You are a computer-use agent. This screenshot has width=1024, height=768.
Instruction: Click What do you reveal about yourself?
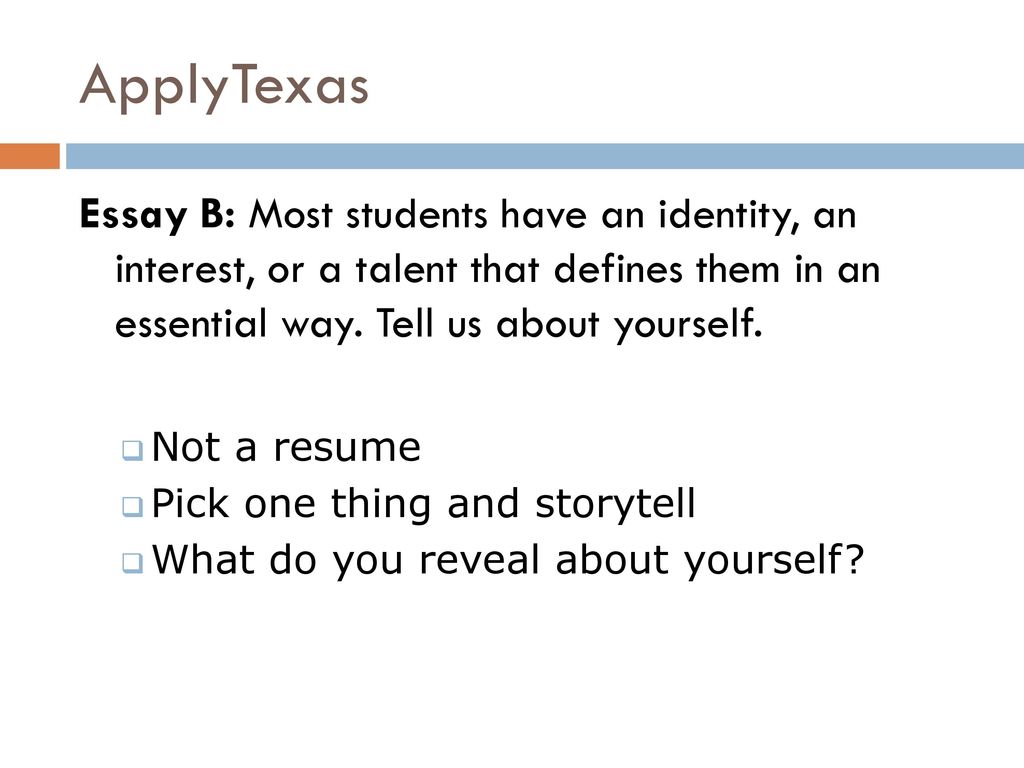508,560
